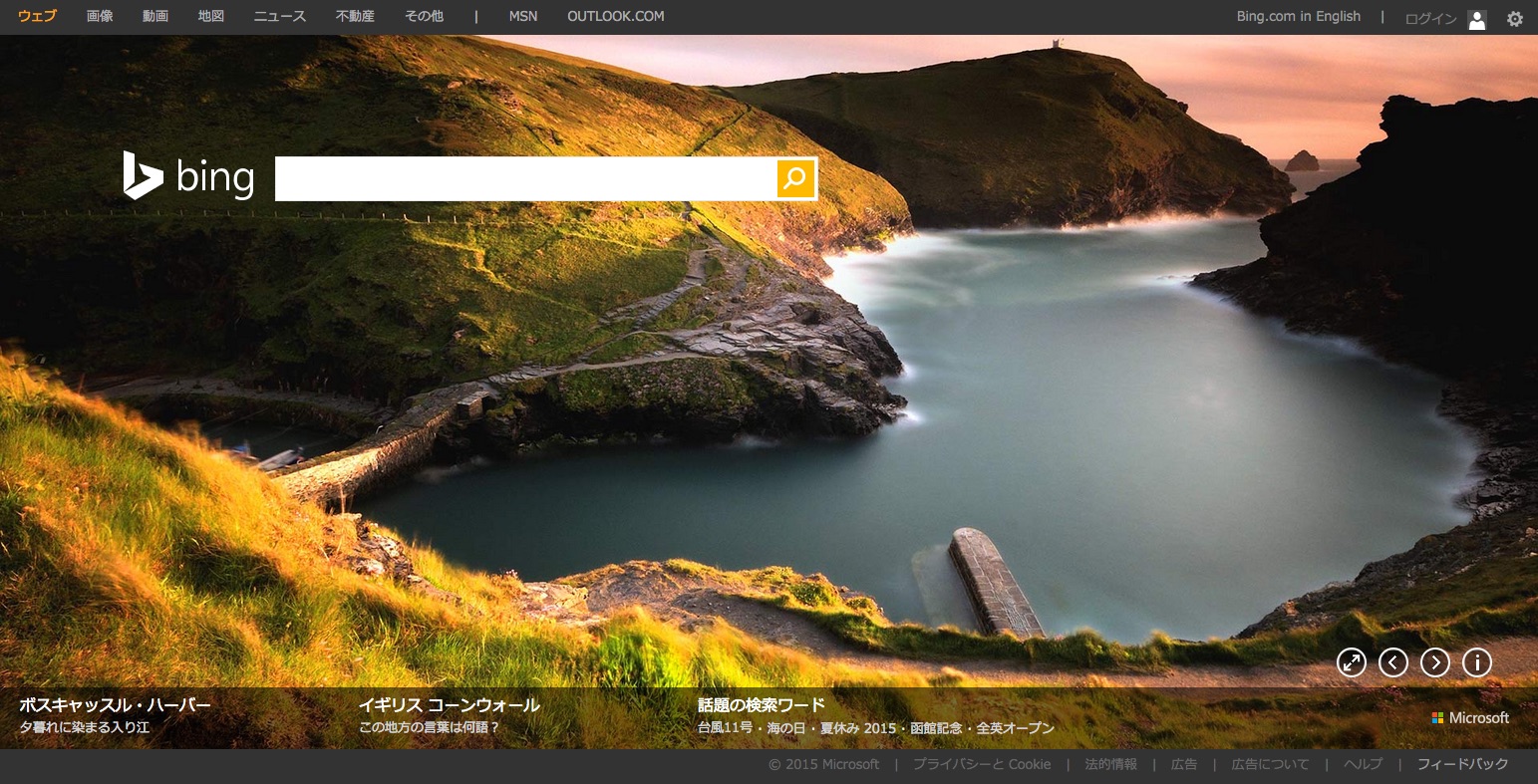This screenshot has width=1538, height=784.
Task: Click the OUTLOOK.COM link
Action: click(x=615, y=16)
